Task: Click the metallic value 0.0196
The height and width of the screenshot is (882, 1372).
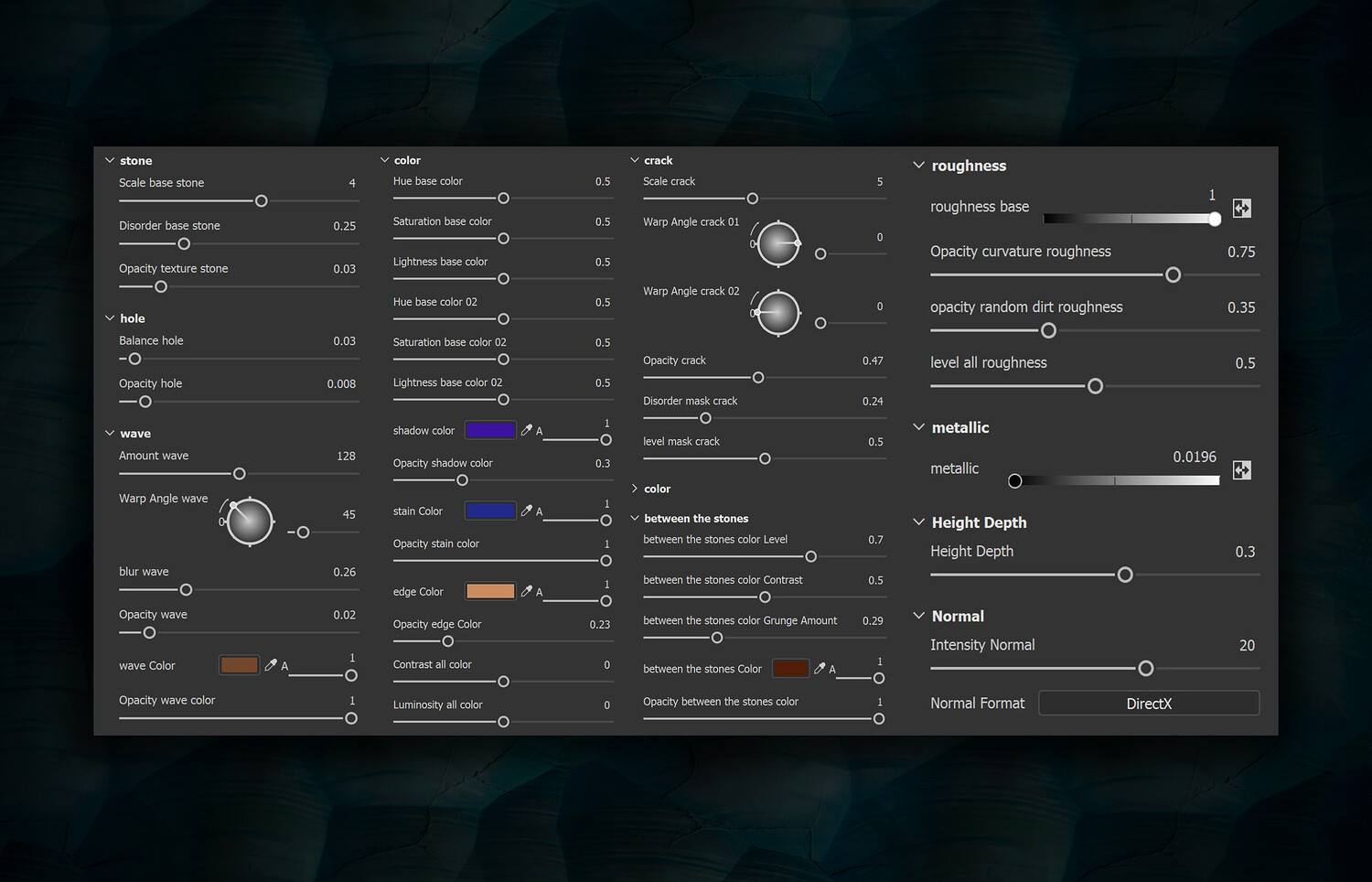Action: tap(1195, 457)
